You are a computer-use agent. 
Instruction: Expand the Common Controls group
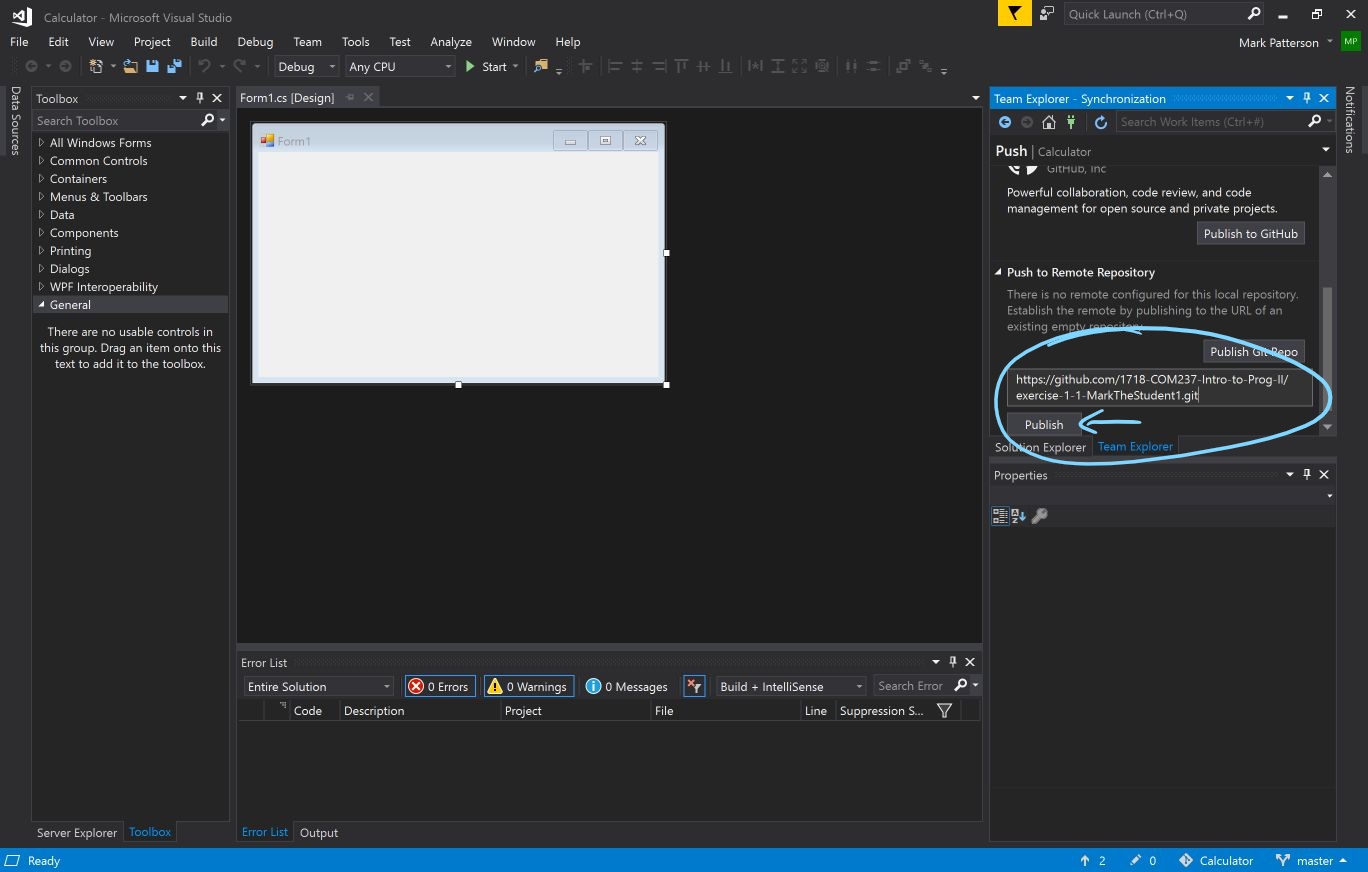pos(41,161)
